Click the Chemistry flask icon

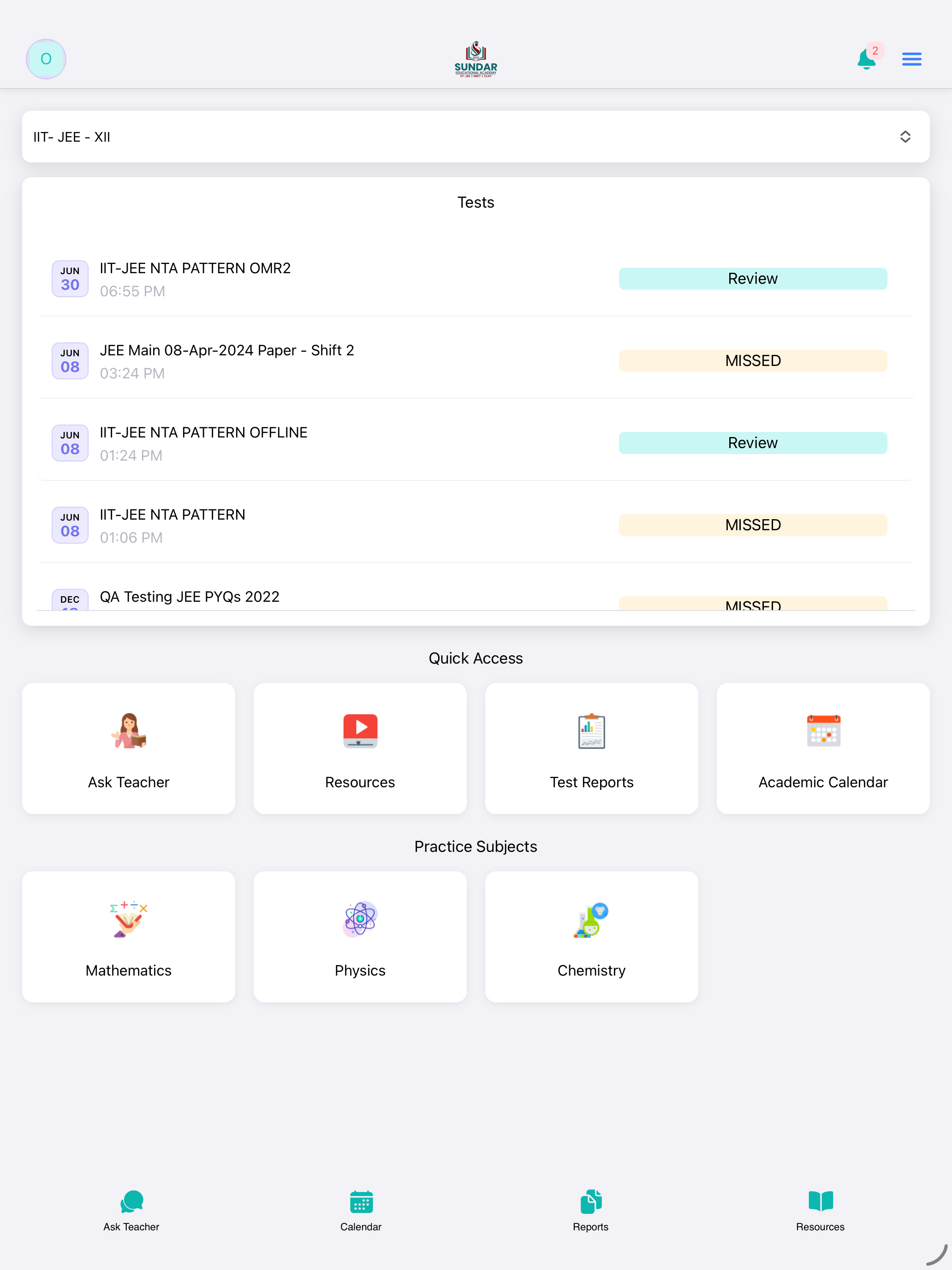click(592, 919)
